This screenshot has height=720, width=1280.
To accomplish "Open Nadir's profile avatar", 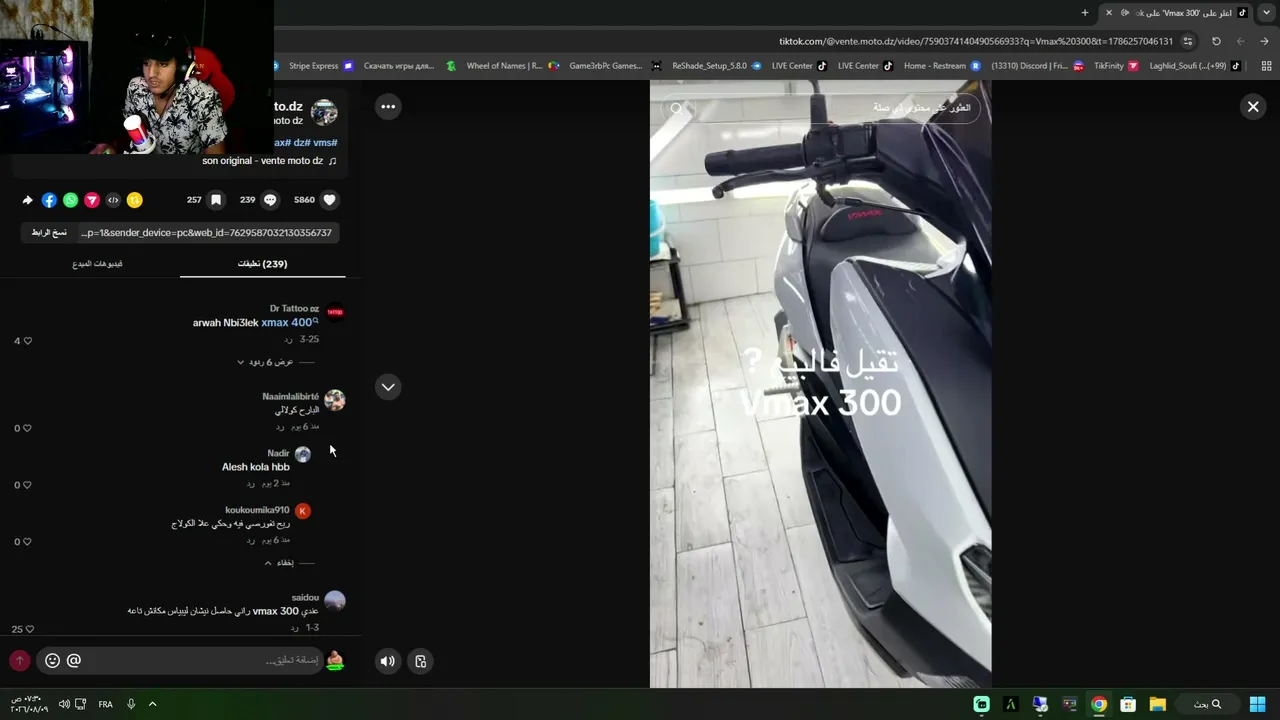I will (303, 454).
